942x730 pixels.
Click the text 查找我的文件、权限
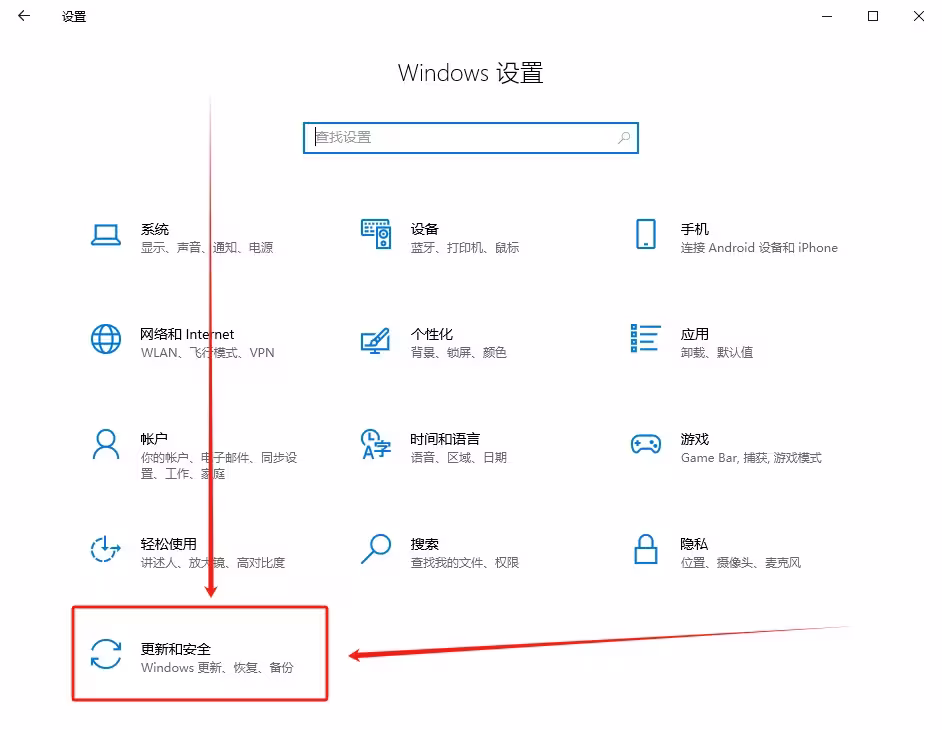464,563
